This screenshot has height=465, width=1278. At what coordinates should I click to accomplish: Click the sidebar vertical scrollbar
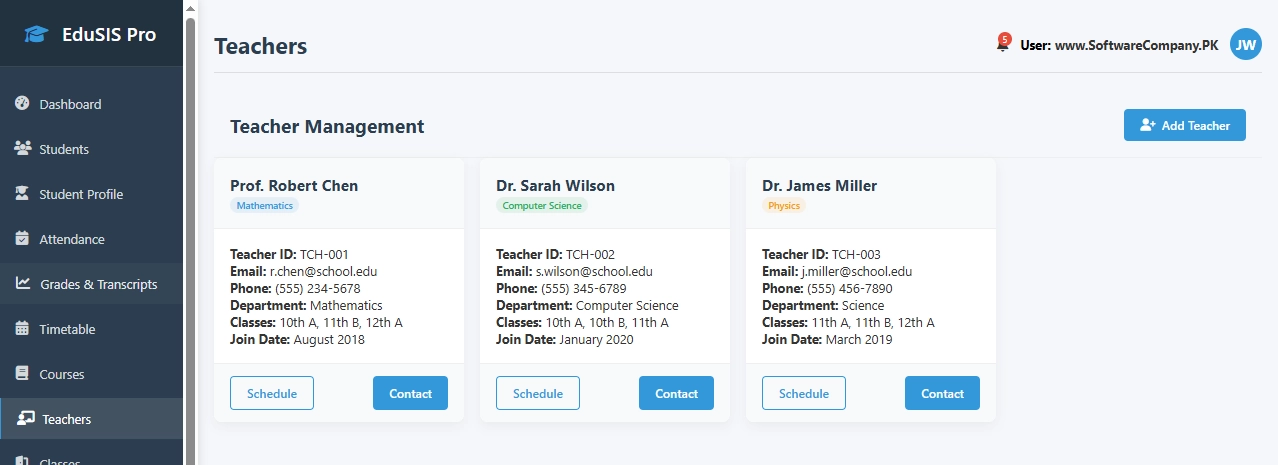click(190, 200)
